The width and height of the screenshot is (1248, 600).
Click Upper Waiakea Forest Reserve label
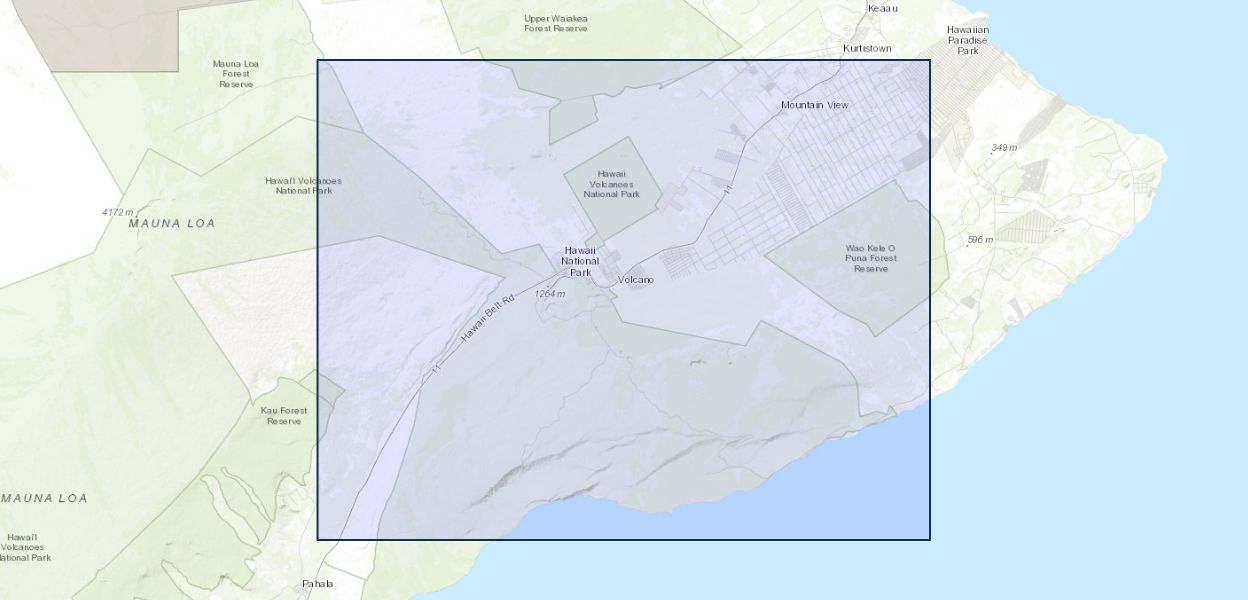pos(557,23)
